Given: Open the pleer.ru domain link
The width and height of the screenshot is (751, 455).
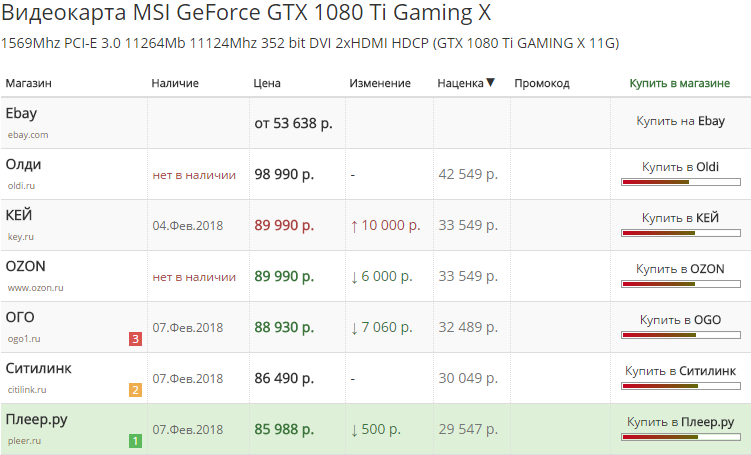Looking at the screenshot, I should click(x=24, y=441).
